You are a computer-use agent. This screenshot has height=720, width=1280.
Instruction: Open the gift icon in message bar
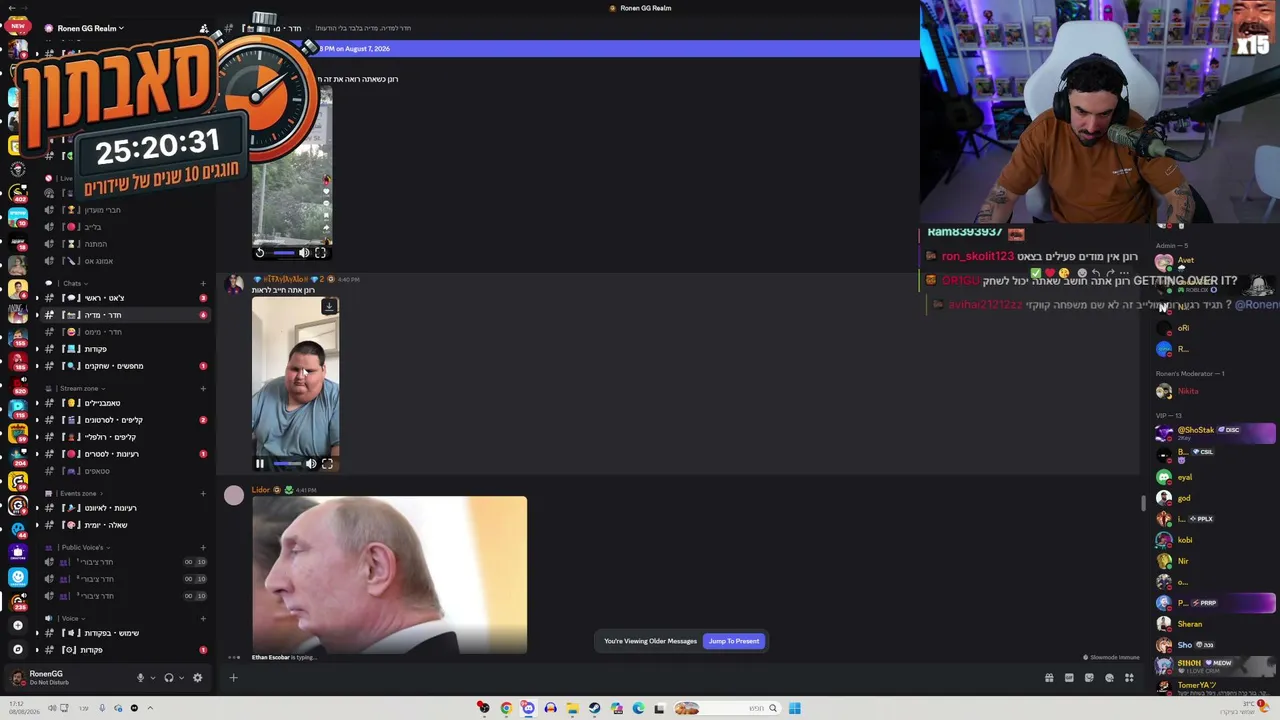tap(1049, 678)
